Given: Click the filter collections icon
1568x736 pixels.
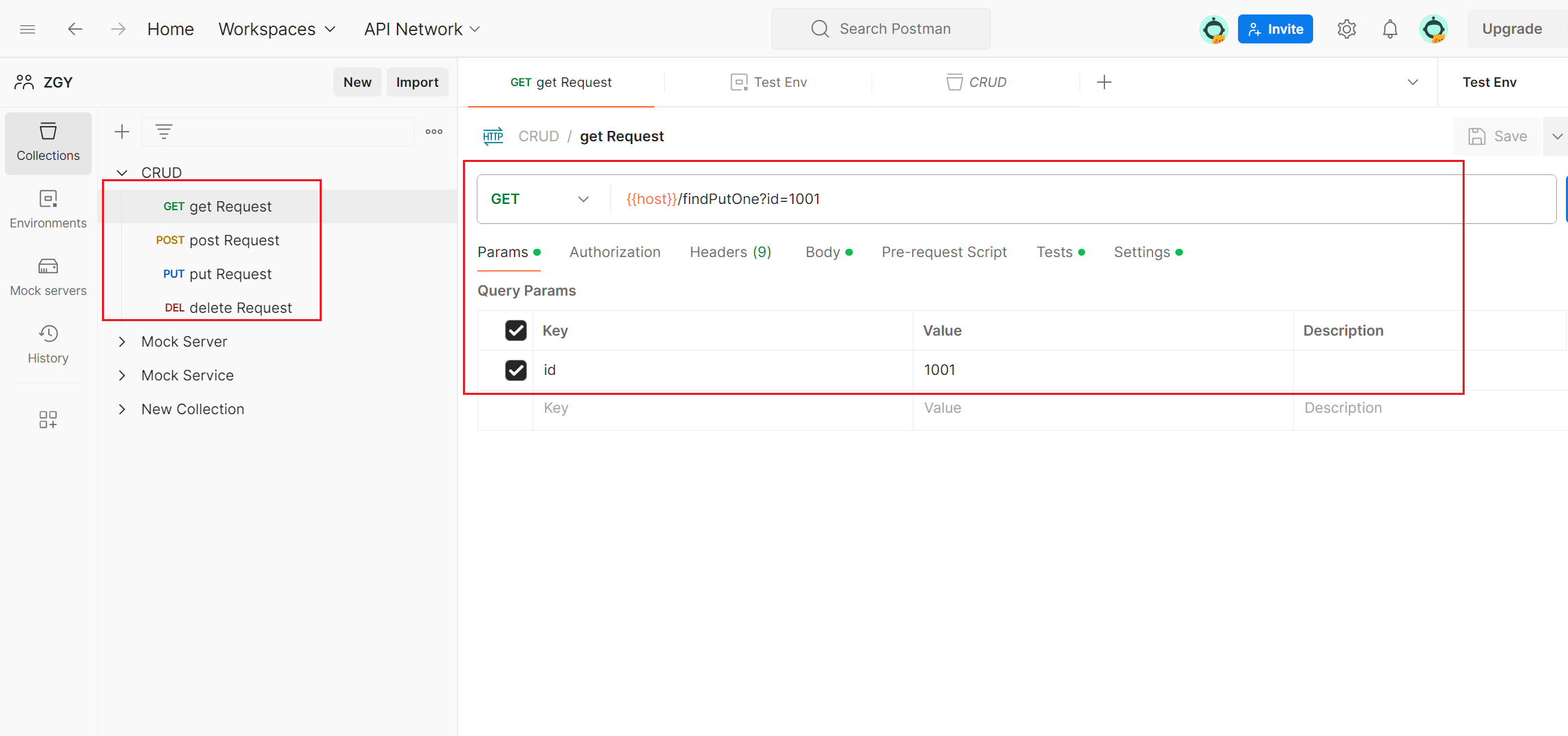Looking at the screenshot, I should (164, 132).
